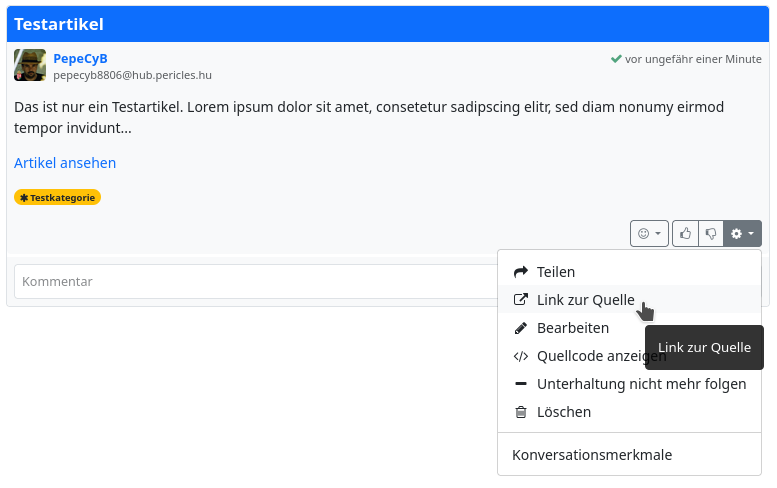777x488 pixels.
Task: Like the post with thumbs up
Action: [x=685, y=233]
